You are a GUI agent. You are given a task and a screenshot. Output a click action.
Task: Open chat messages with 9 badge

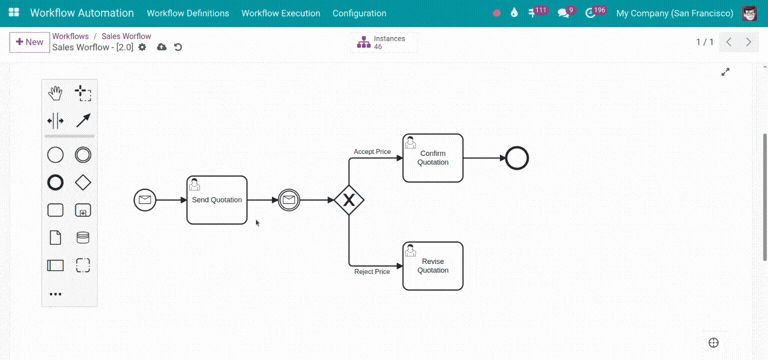tap(567, 12)
